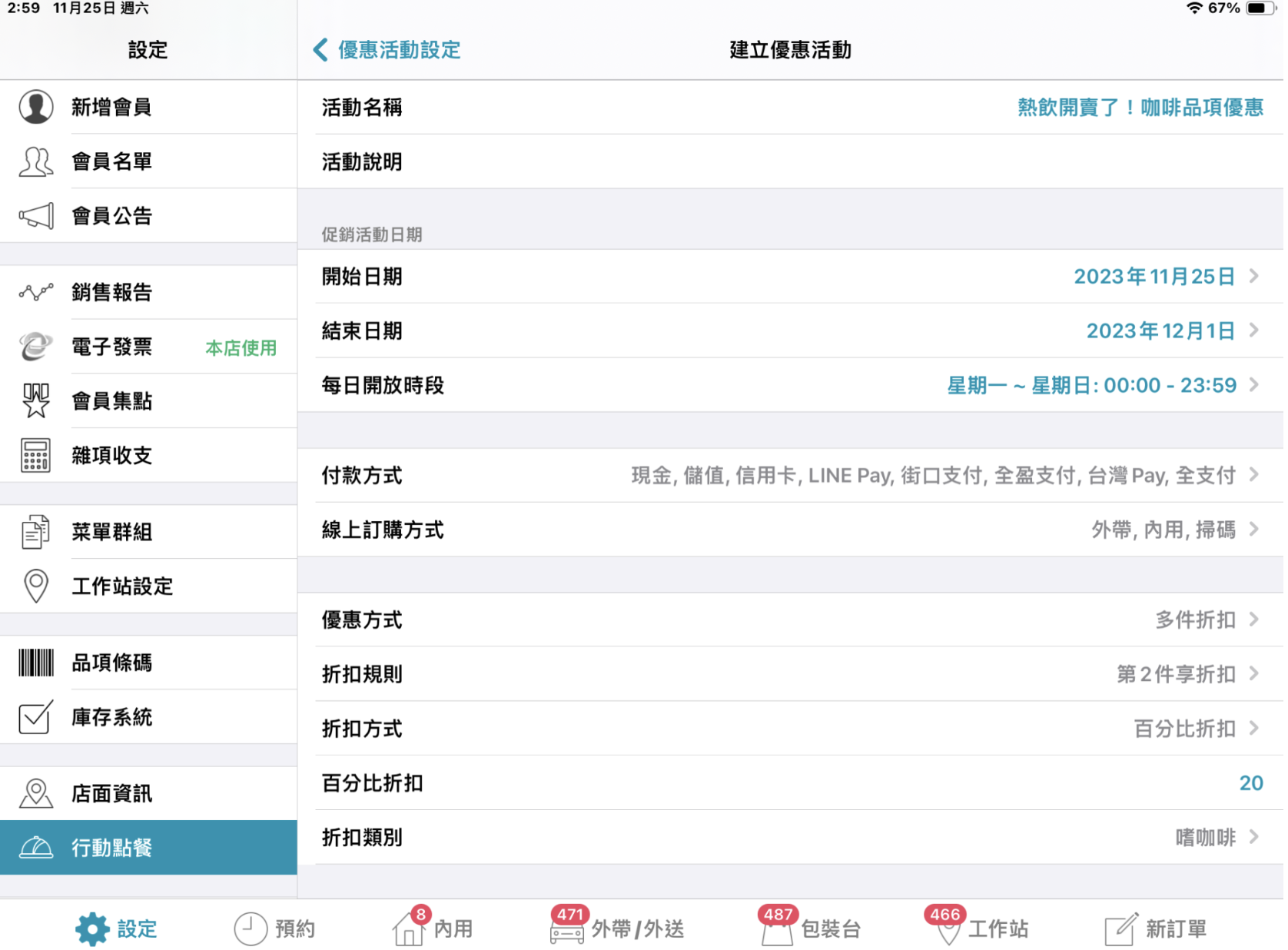Go back to 優惠活動設定

387,50
